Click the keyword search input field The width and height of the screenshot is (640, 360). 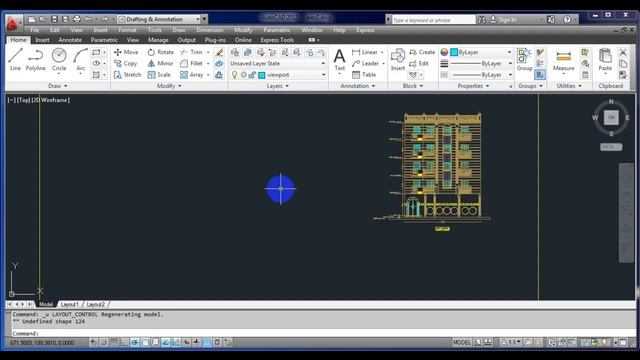tap(433, 20)
